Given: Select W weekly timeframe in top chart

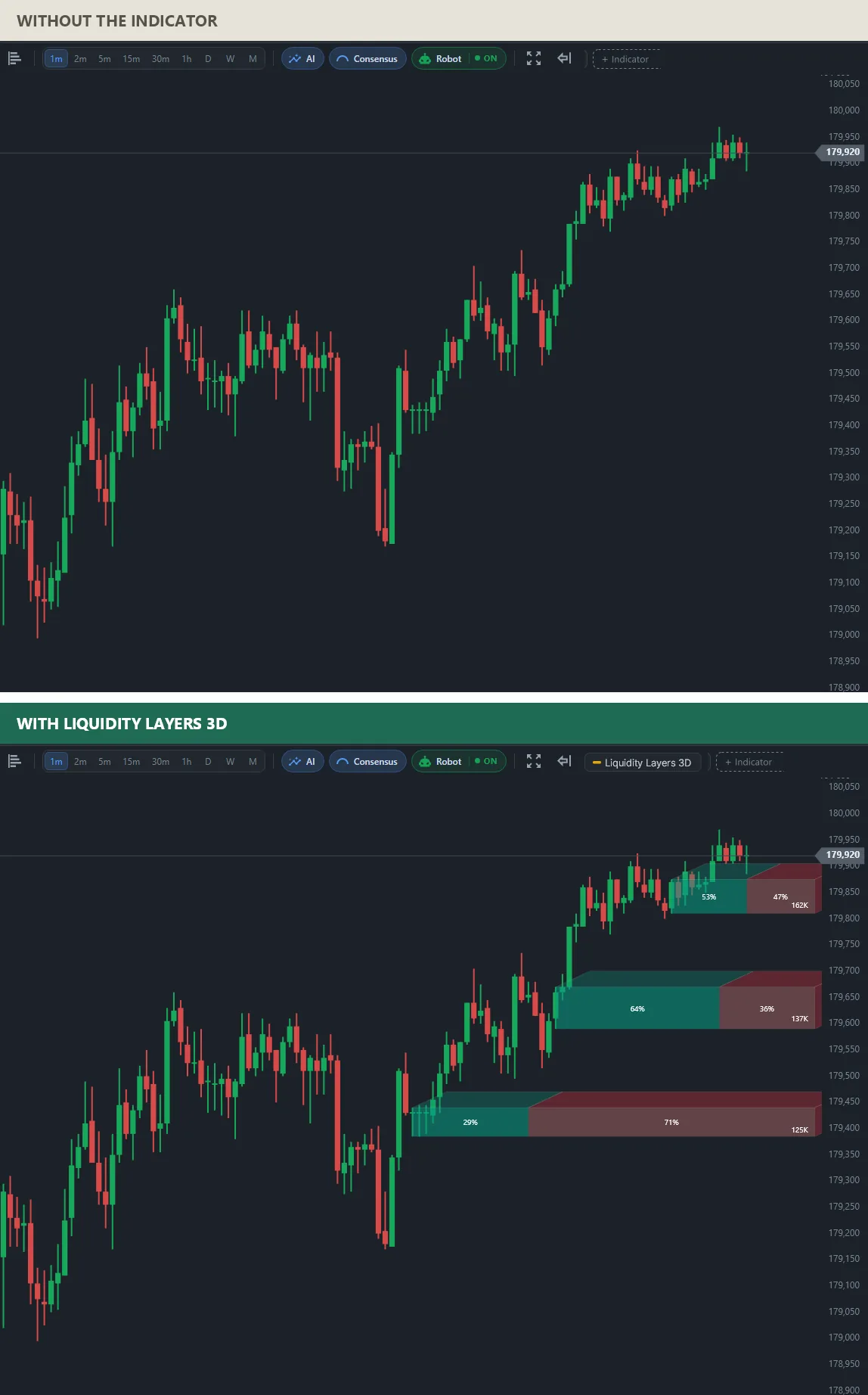Looking at the screenshot, I should tap(230, 58).
